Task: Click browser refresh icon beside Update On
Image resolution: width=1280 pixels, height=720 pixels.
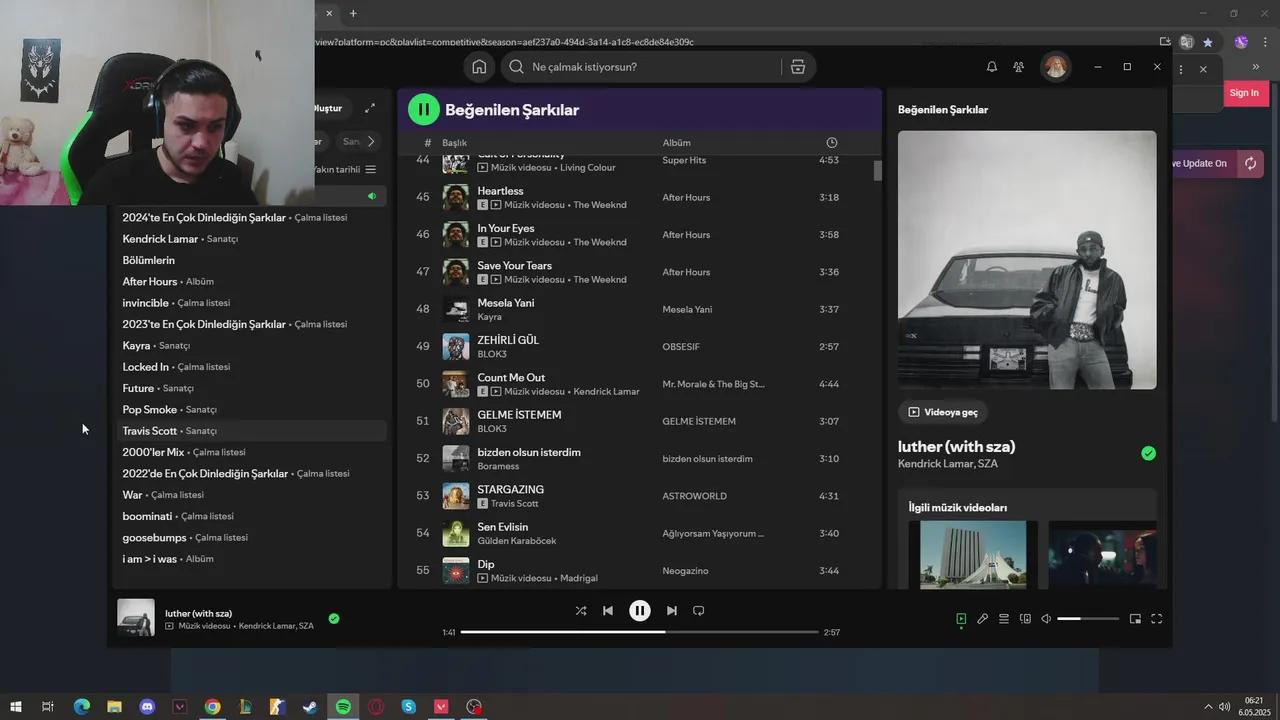Action: tap(1250, 164)
